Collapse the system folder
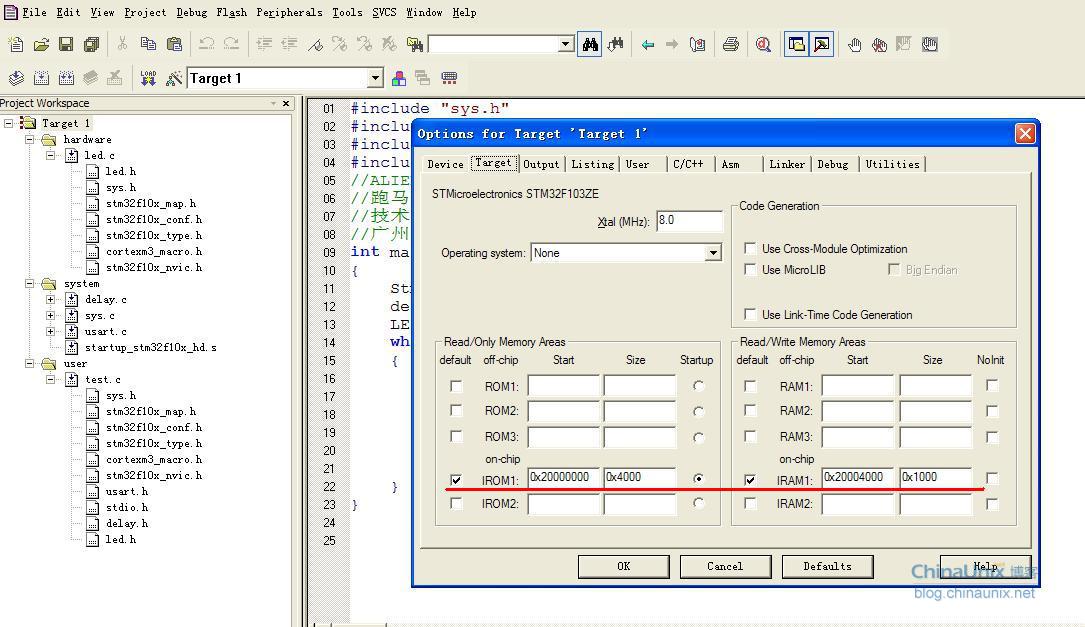 coord(30,283)
